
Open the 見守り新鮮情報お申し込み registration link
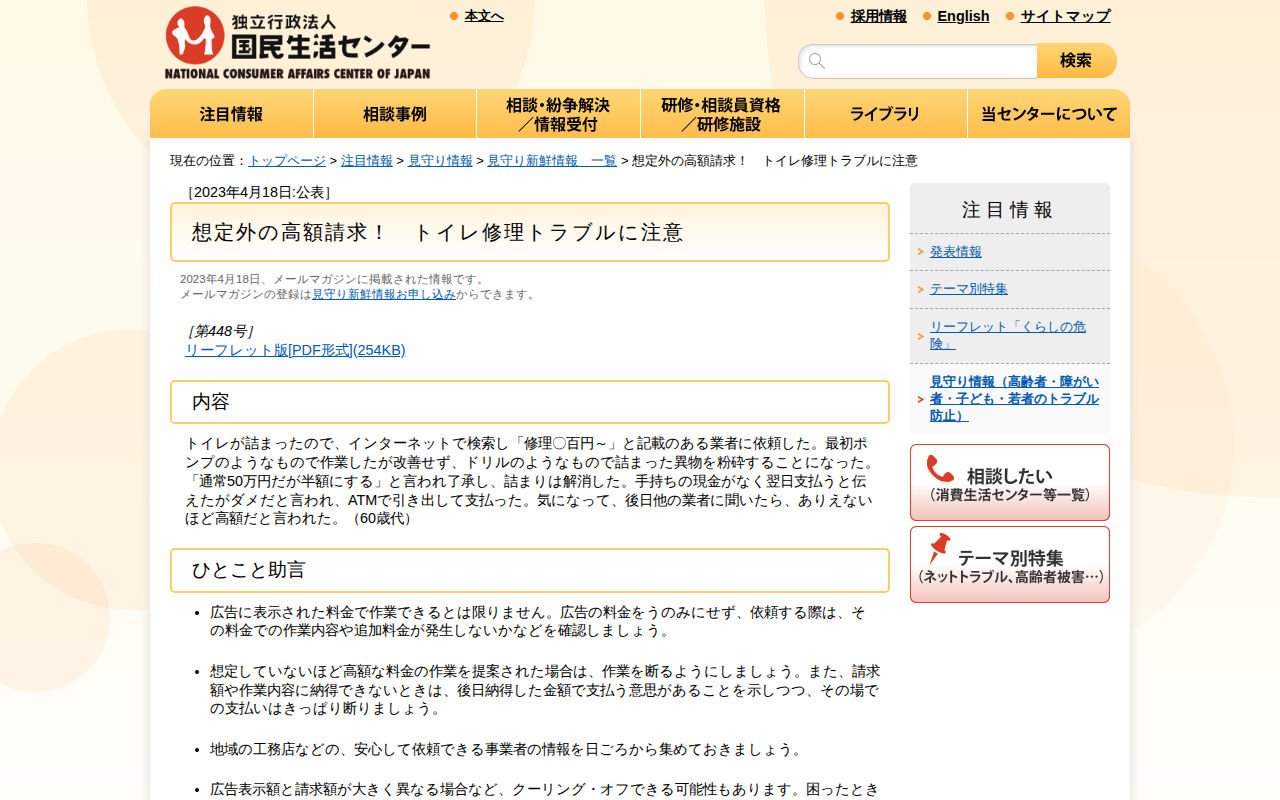click(384, 294)
